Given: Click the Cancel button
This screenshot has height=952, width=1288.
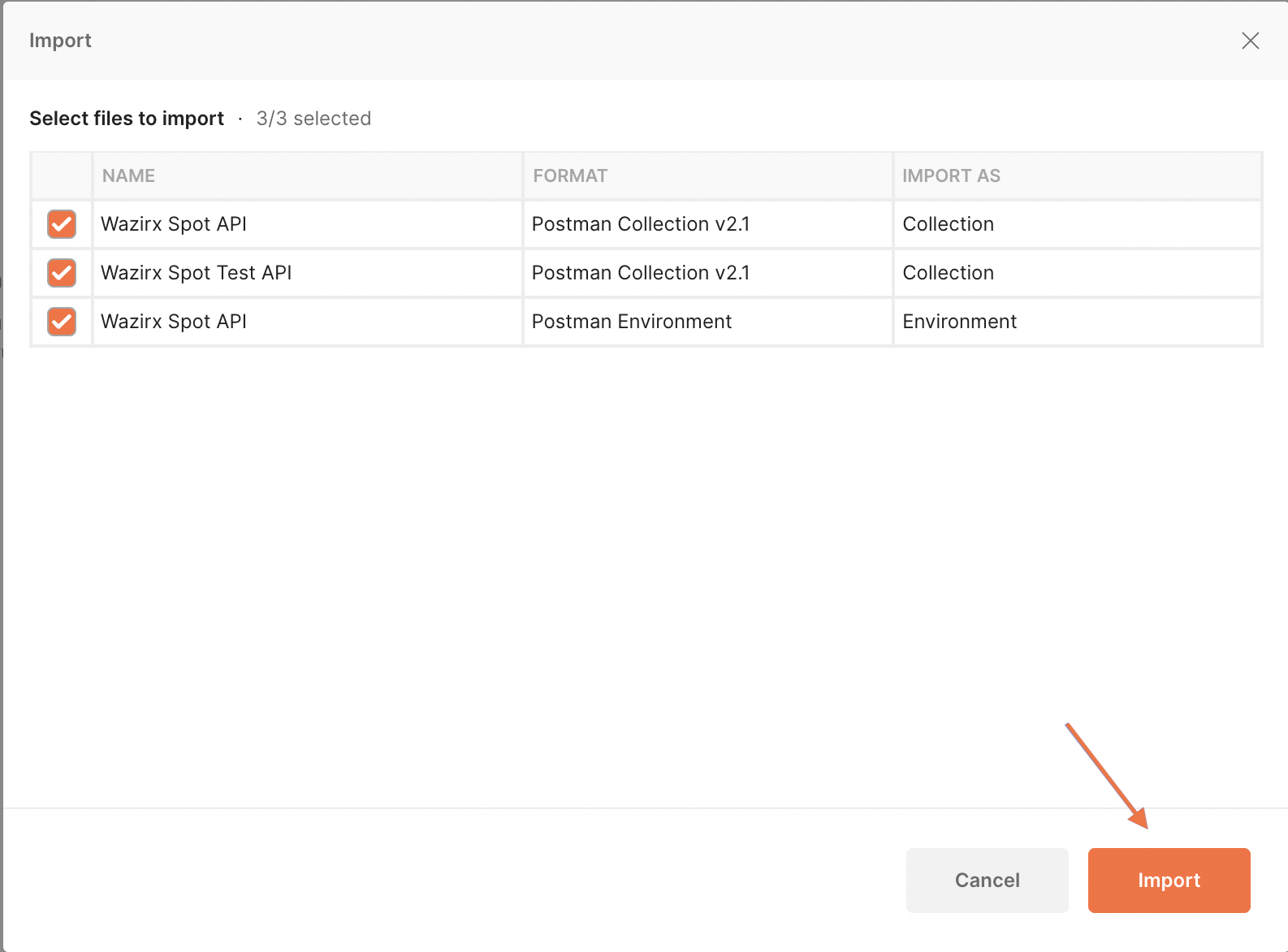Looking at the screenshot, I should pos(987,881).
